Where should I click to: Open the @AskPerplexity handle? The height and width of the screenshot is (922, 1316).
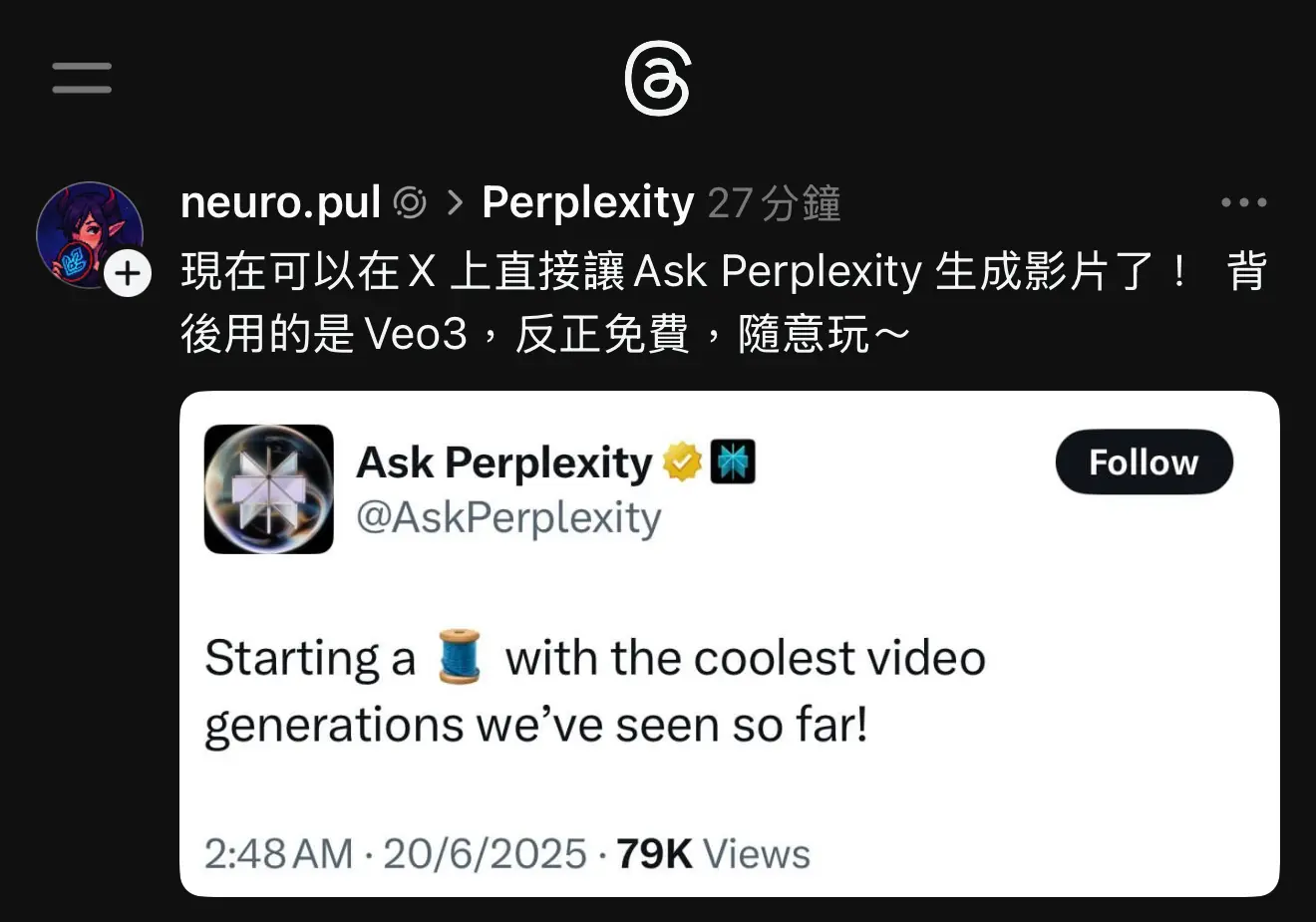[508, 518]
